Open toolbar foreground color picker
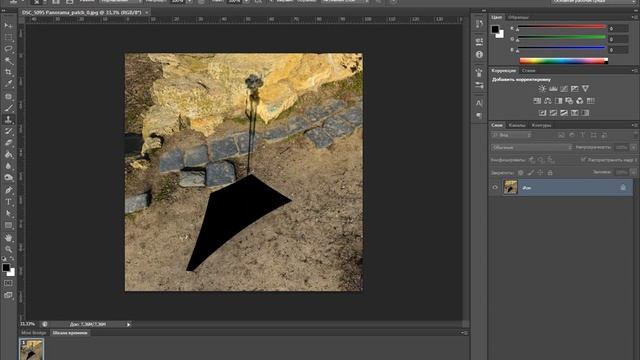 tap(6, 268)
